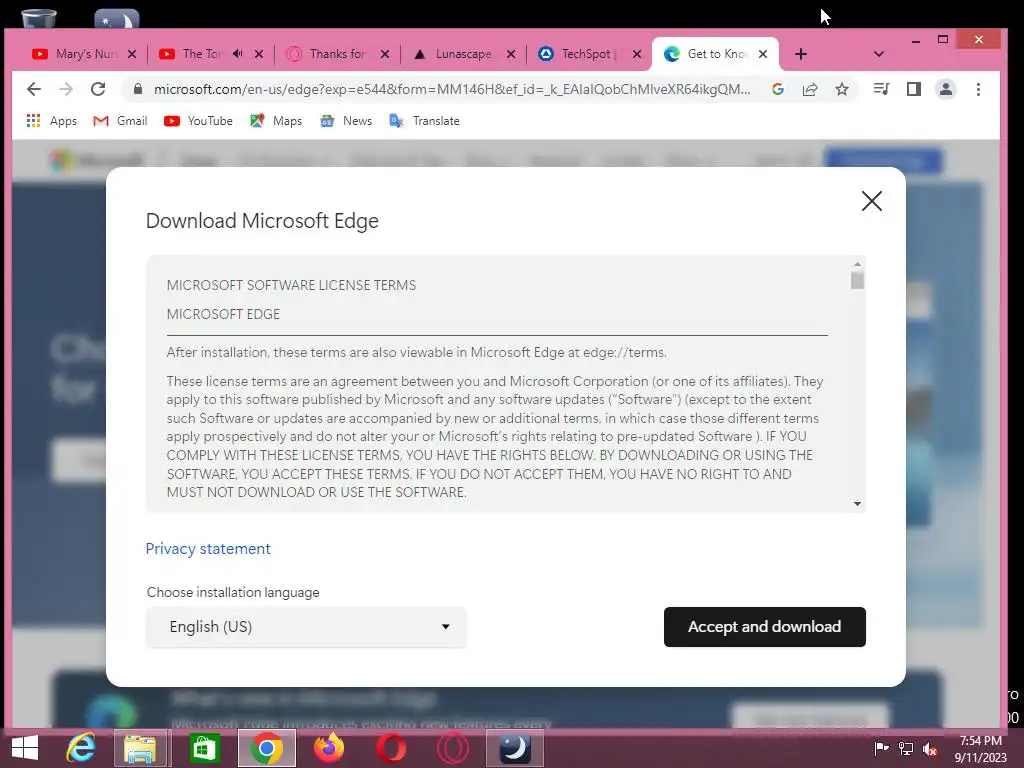
Task: Close the Thanks for tab
Action: click(x=385, y=54)
